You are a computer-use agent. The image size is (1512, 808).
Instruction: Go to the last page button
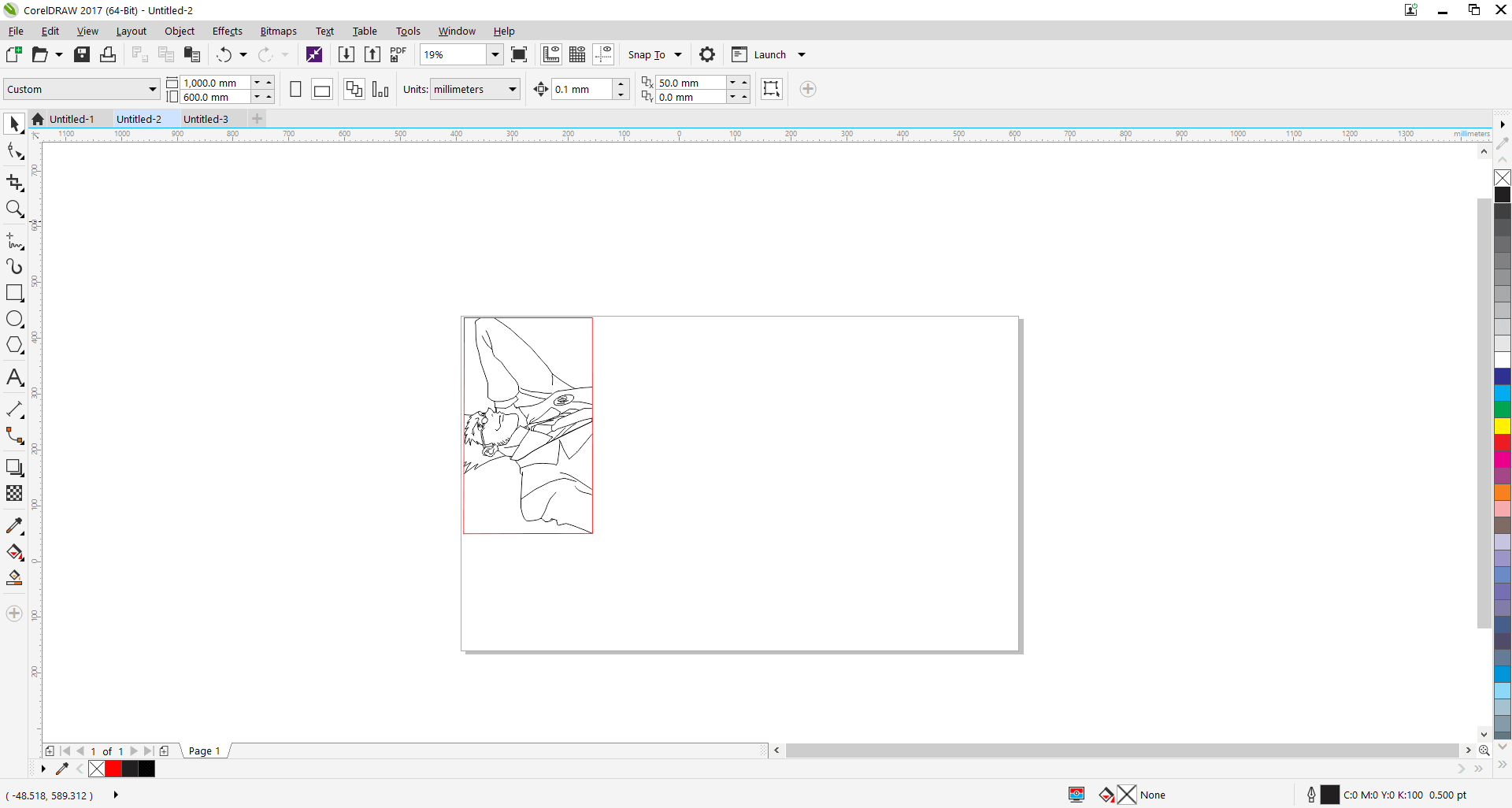coord(148,751)
